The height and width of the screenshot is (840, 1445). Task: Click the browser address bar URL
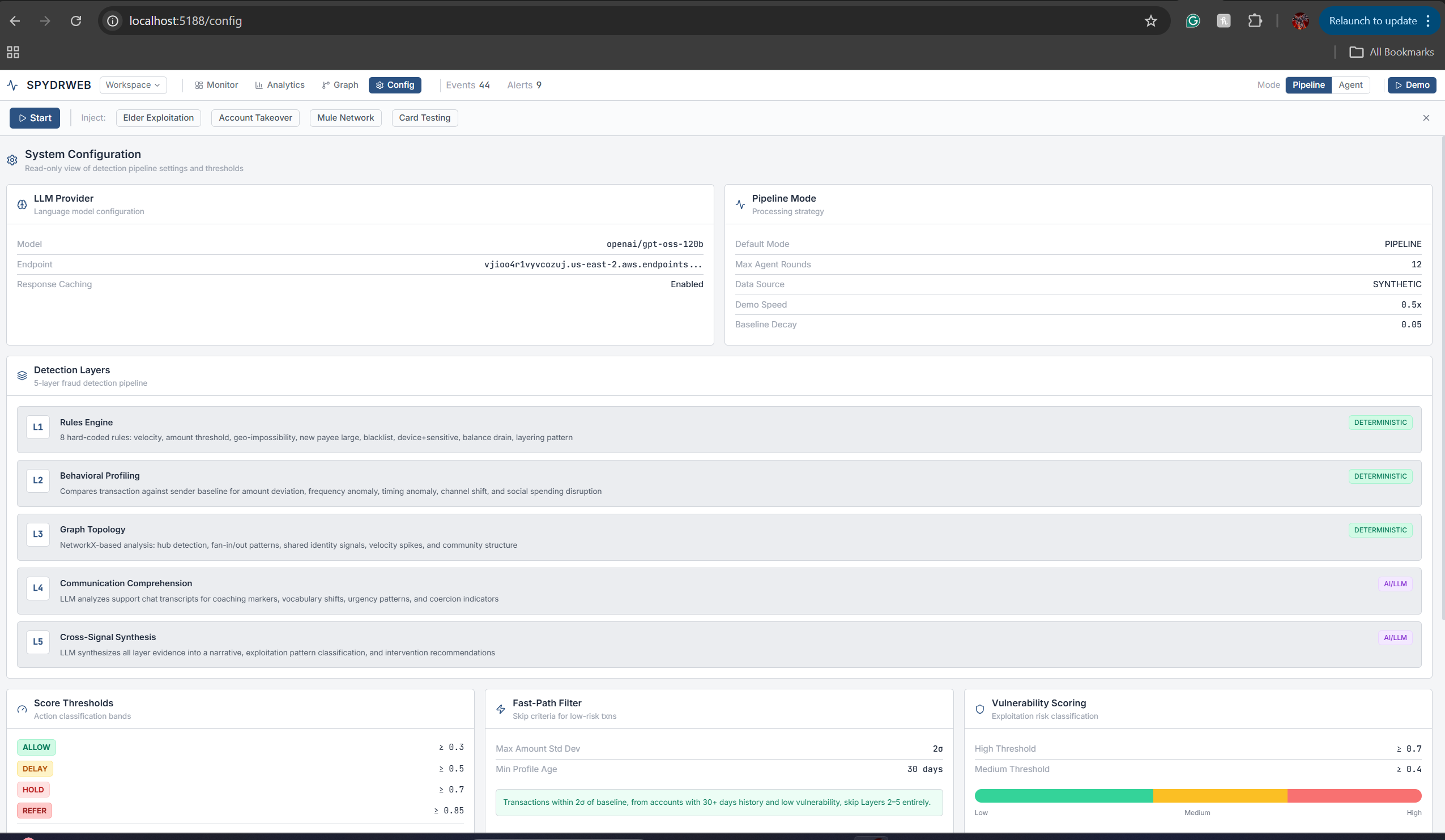coord(186,21)
